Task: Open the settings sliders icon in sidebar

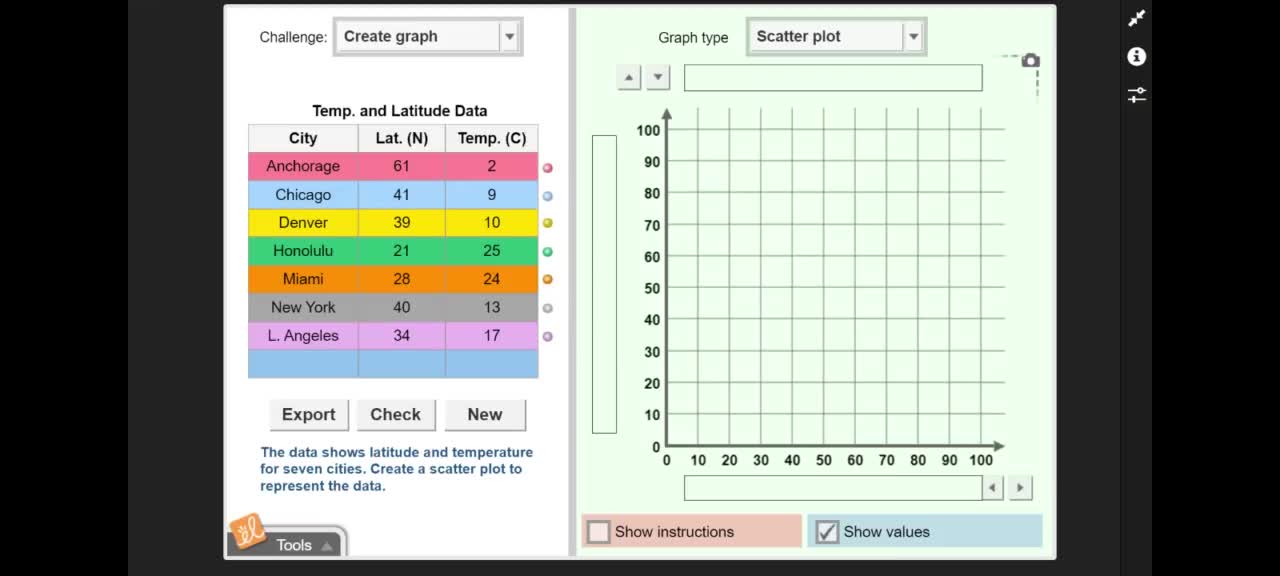Action: point(1136,95)
